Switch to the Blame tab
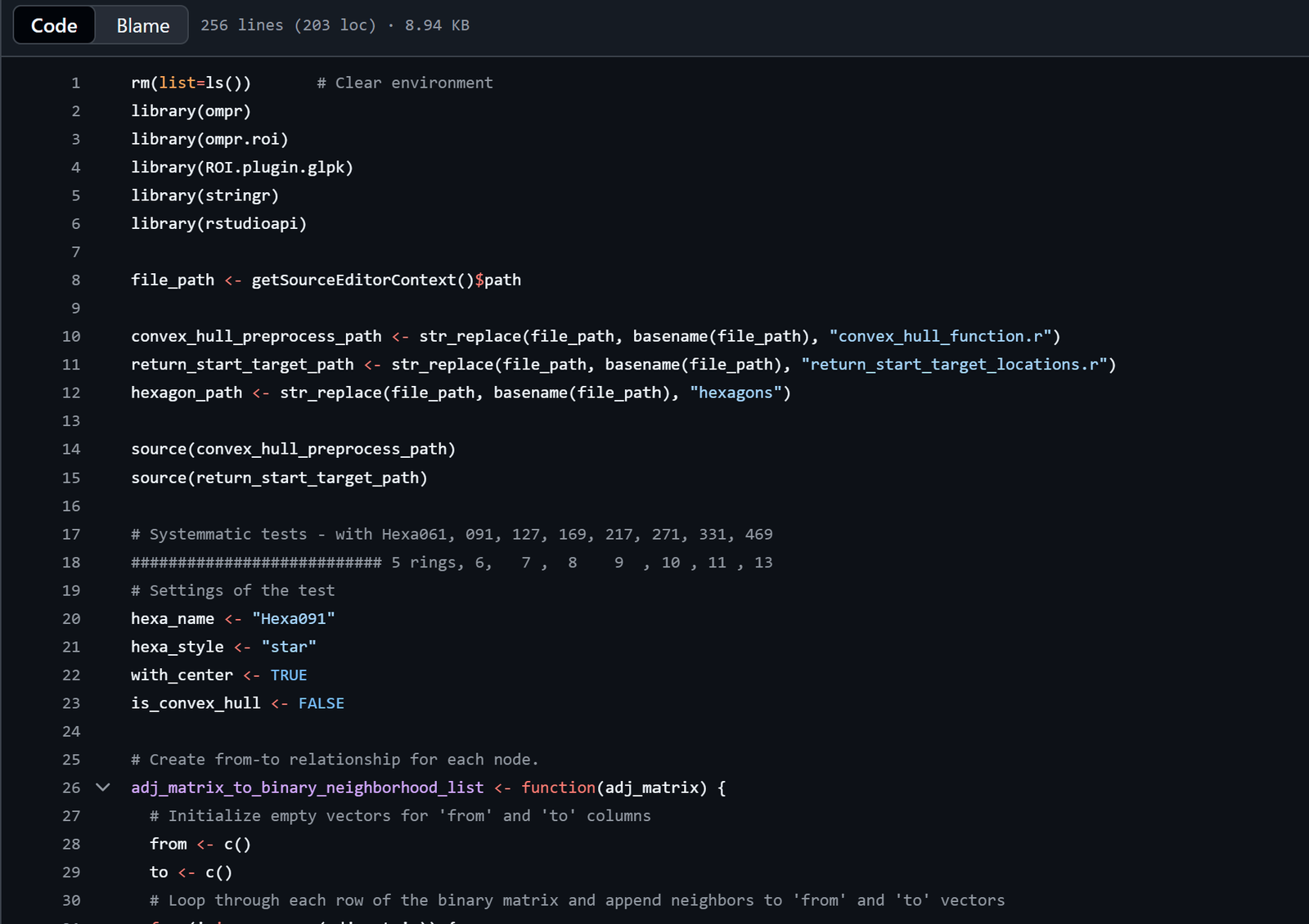The width and height of the screenshot is (1309, 924). pyautogui.click(x=142, y=25)
